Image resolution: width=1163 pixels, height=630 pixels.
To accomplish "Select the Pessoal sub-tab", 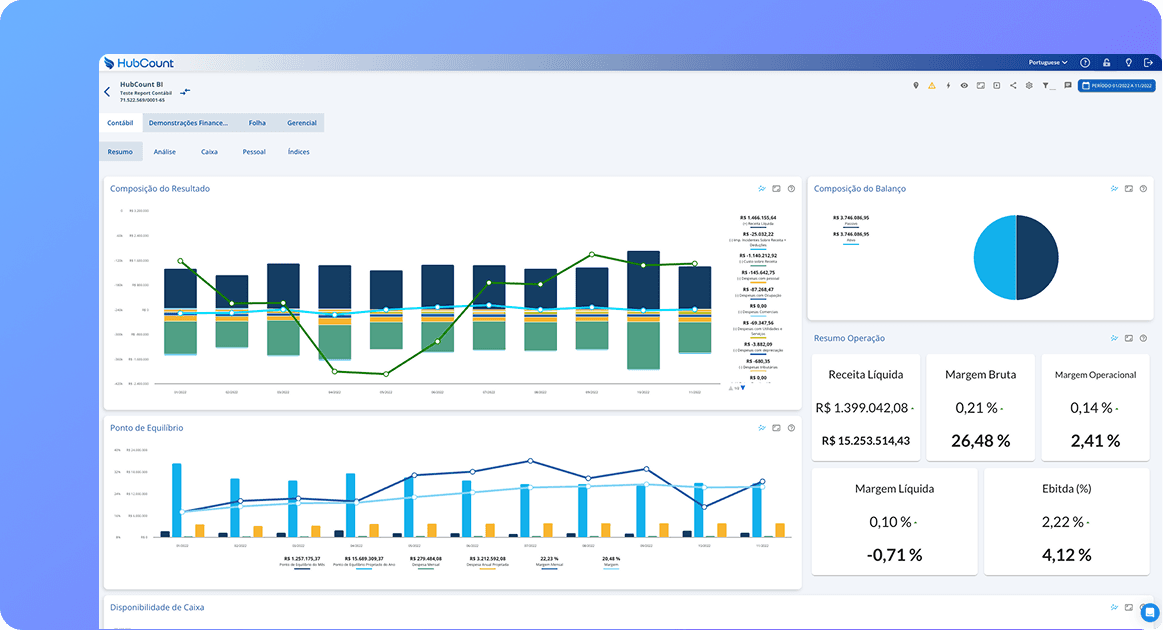I will tap(254, 152).
